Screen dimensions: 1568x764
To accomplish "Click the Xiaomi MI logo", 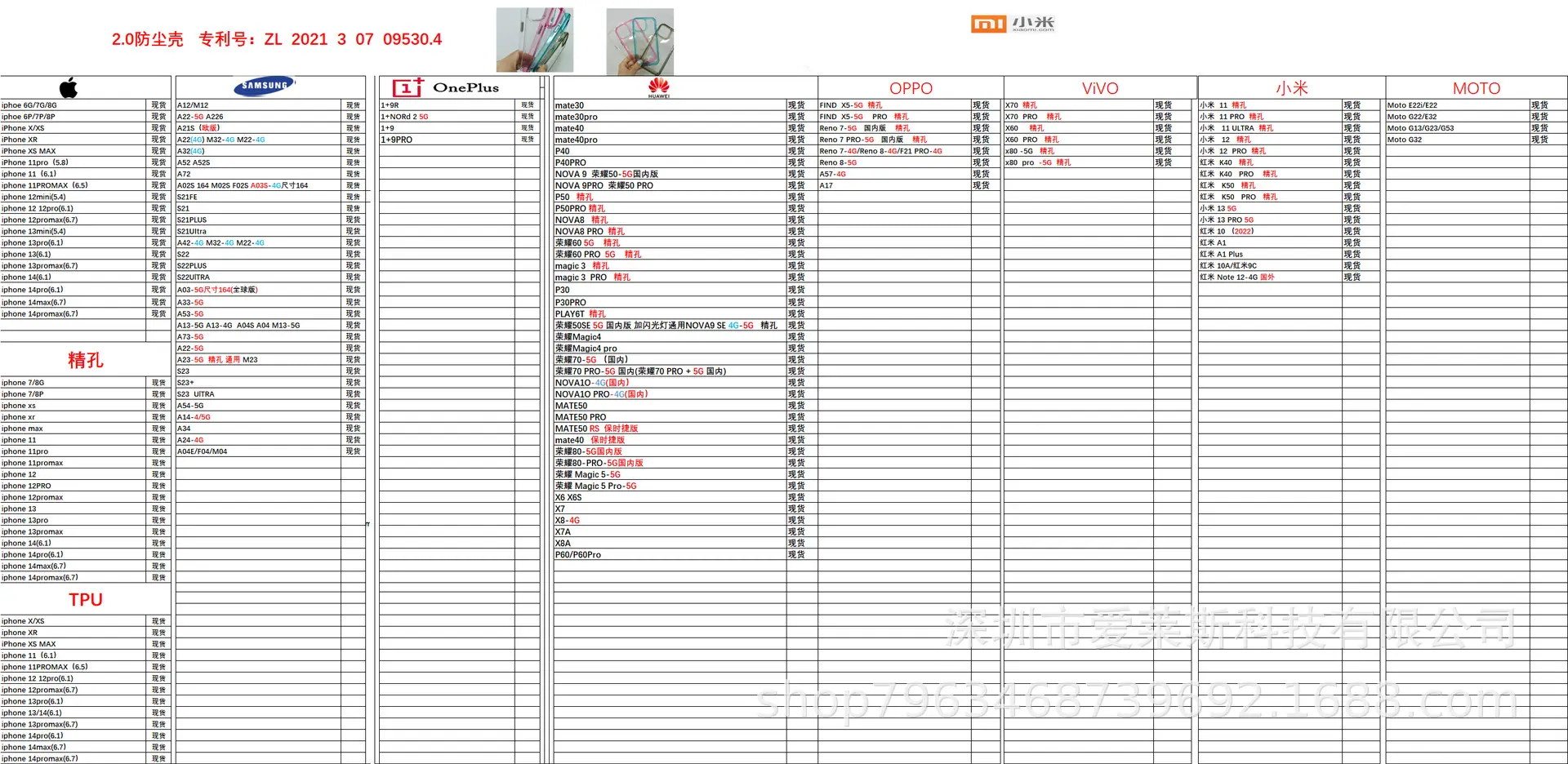I will coord(1013,24).
